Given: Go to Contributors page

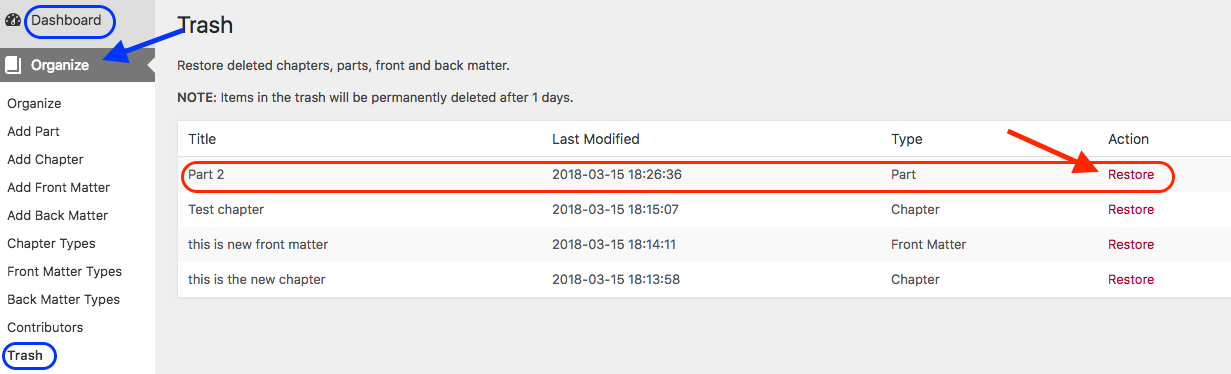Looking at the screenshot, I should point(45,328).
